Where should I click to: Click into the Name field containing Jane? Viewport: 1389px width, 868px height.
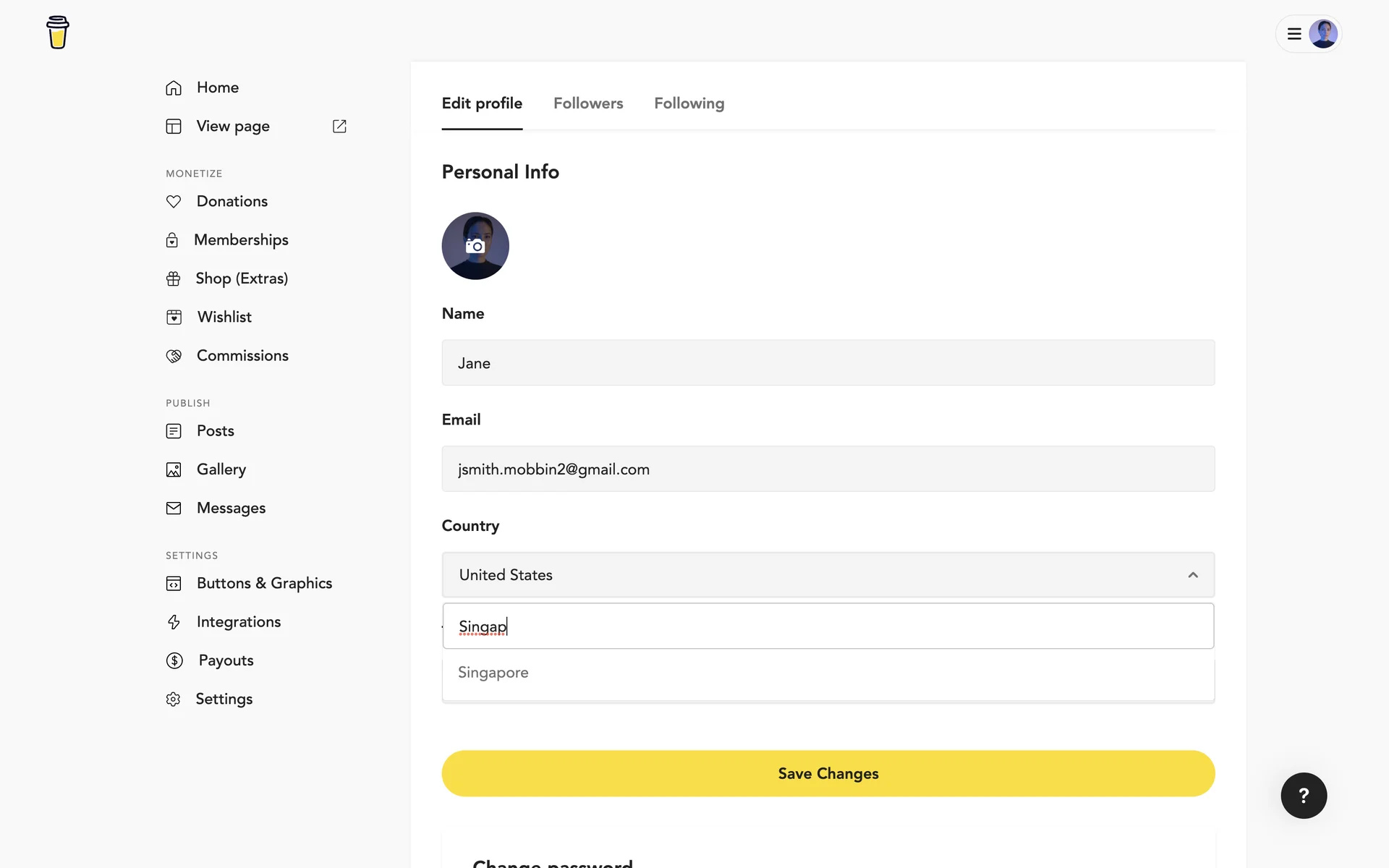point(828,363)
